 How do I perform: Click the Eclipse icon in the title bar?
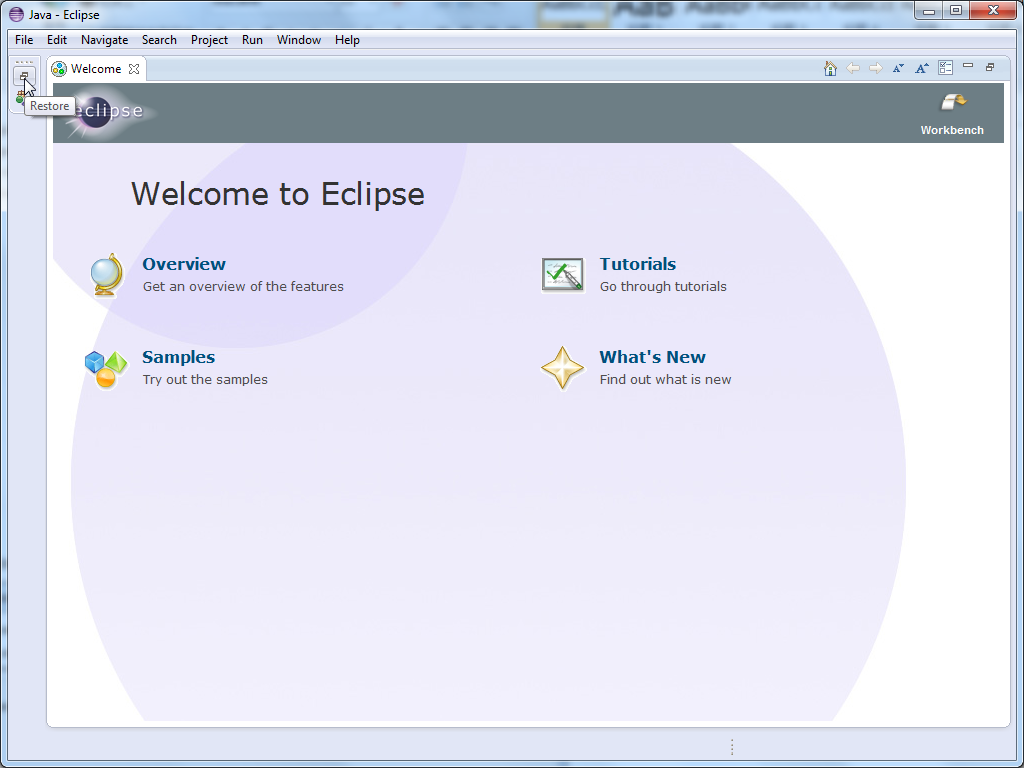click(x=16, y=14)
